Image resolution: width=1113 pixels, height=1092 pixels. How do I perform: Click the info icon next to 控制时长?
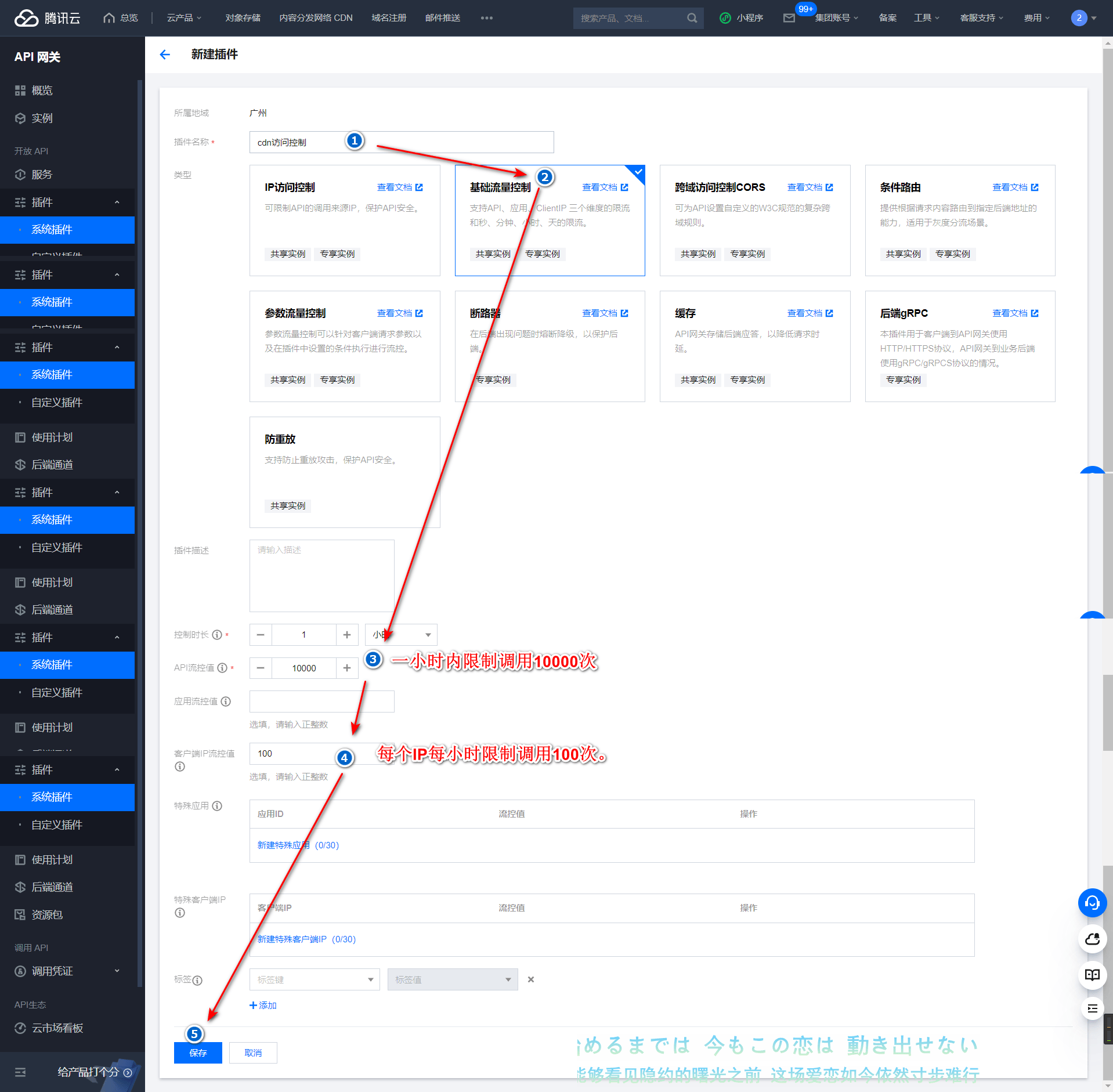click(x=217, y=635)
